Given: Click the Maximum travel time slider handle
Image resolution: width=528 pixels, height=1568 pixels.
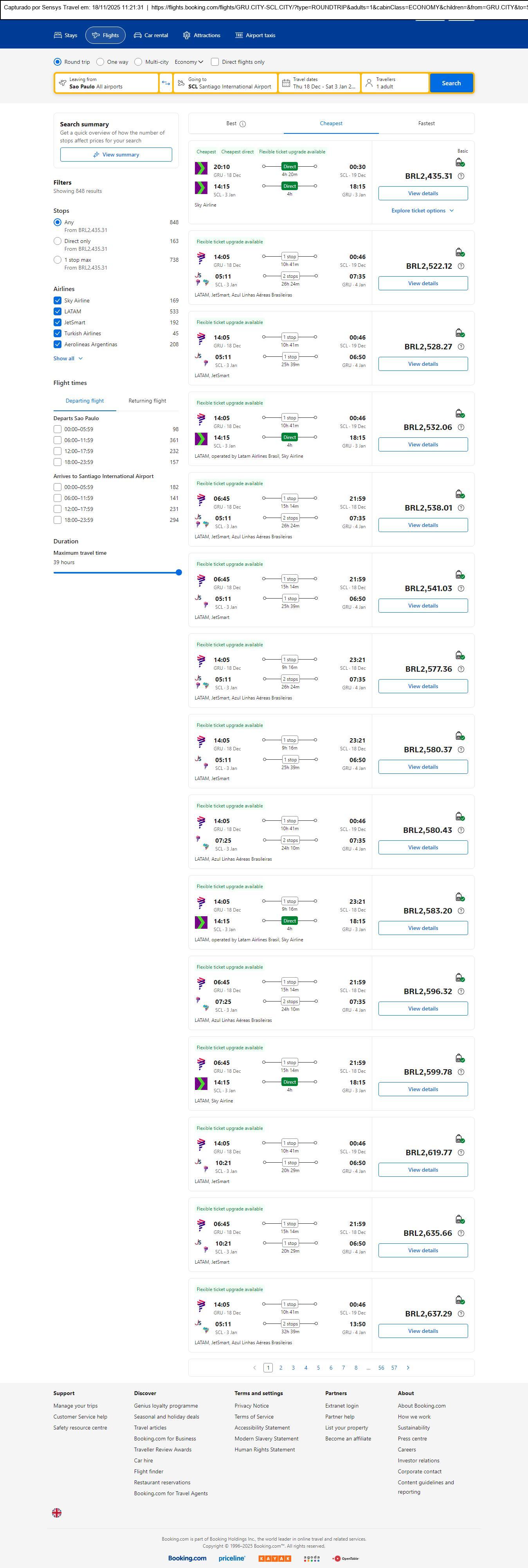Looking at the screenshot, I should 178,572.
